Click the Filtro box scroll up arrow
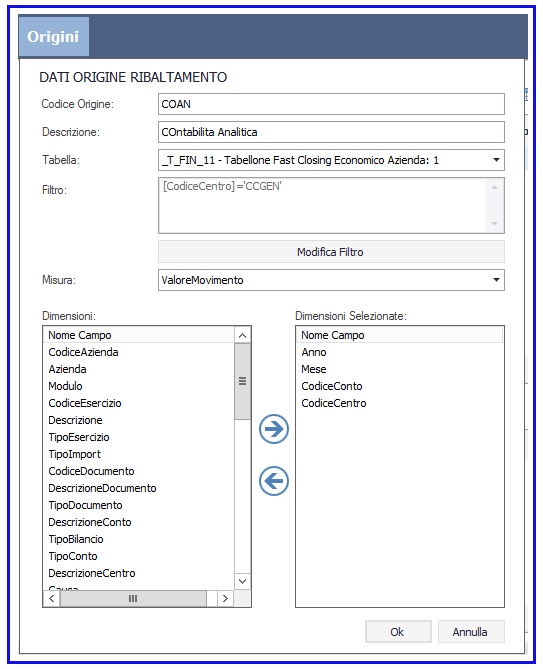The height and width of the screenshot is (669, 543). [x=494, y=187]
